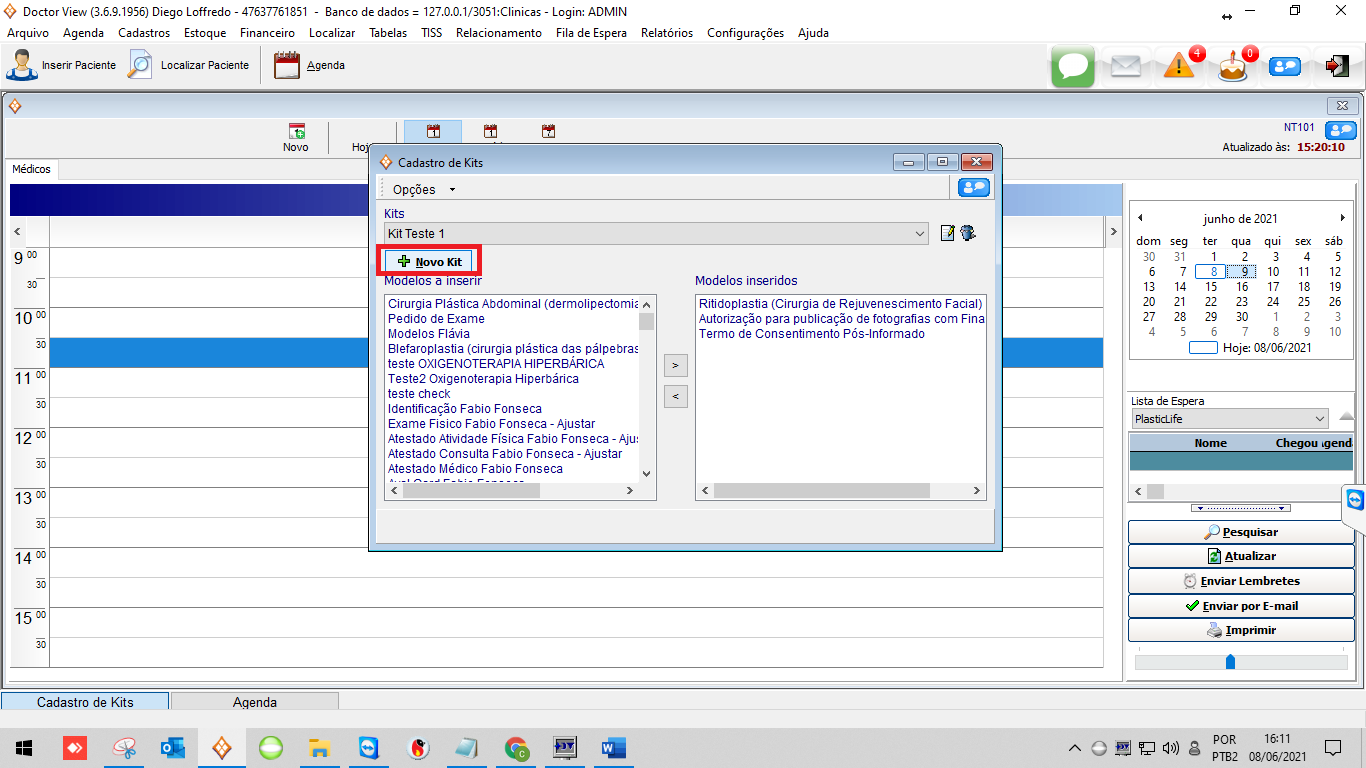This screenshot has height=768, width=1366.
Task: Switch to the Agenda bottom tab
Action: 254,702
